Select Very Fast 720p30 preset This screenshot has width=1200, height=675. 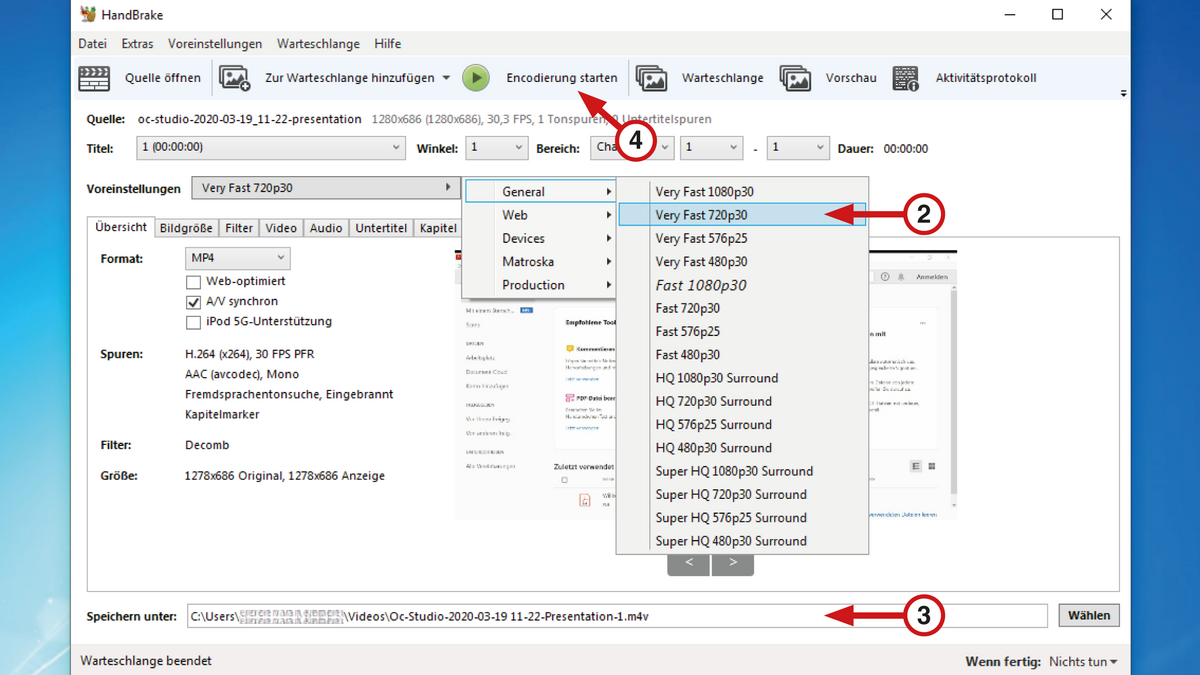(x=740, y=215)
